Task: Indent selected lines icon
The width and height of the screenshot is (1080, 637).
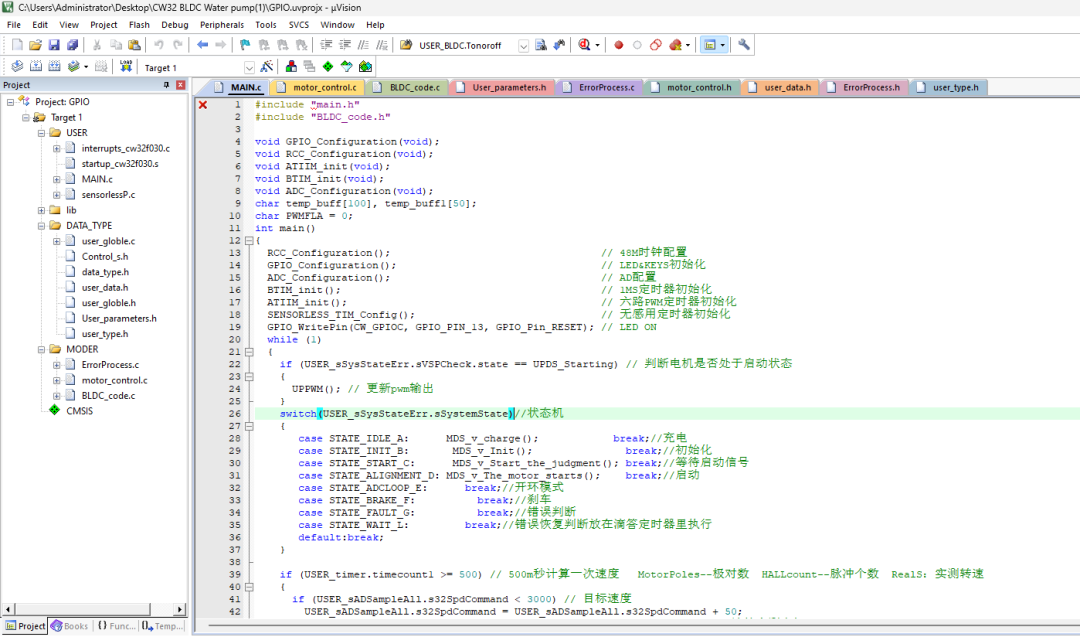Action: [326, 45]
